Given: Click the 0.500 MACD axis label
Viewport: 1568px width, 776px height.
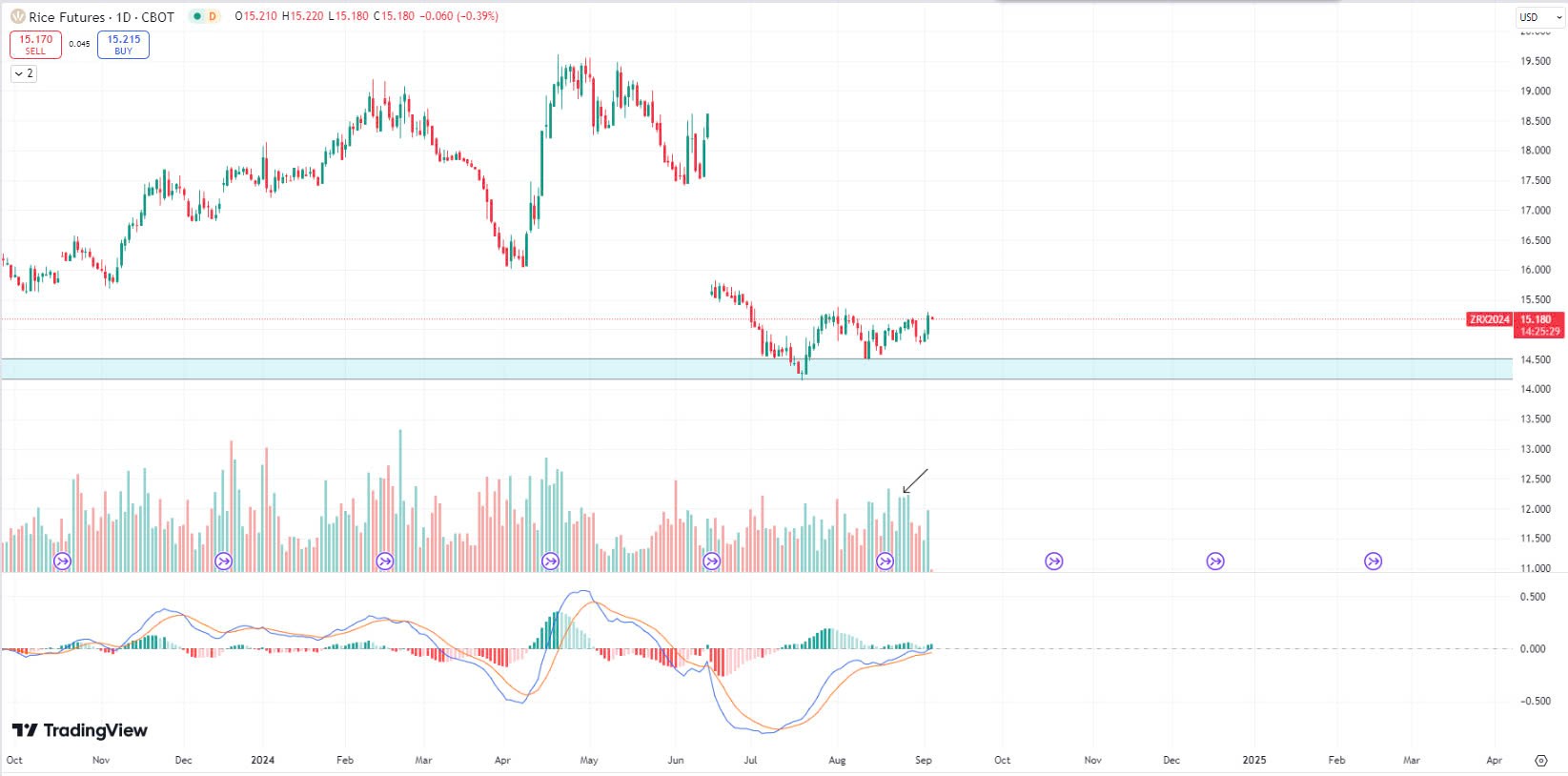Looking at the screenshot, I should pyautogui.click(x=1533, y=597).
